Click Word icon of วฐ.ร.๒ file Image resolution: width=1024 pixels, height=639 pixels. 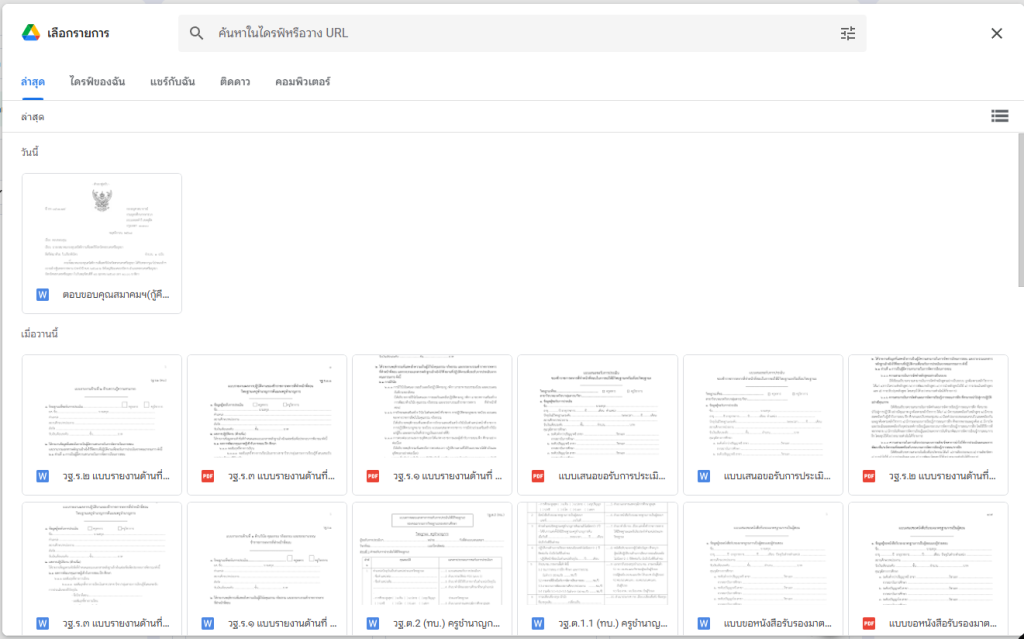[42, 476]
